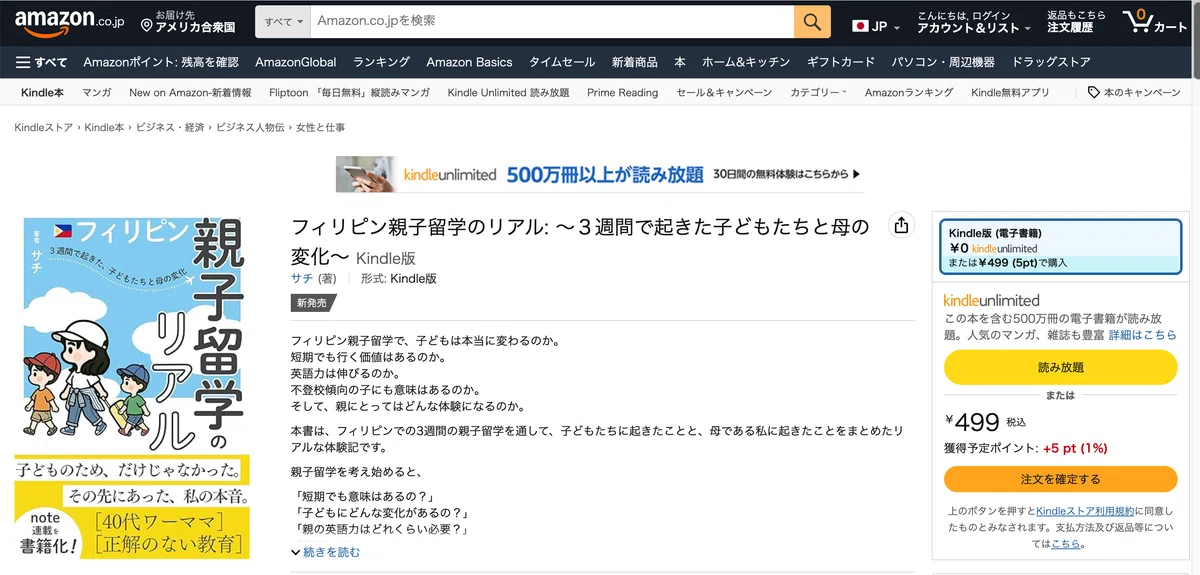1200x575 pixels.
Task: Open ホーム&キッチン in the nav bar
Action: tap(746, 62)
